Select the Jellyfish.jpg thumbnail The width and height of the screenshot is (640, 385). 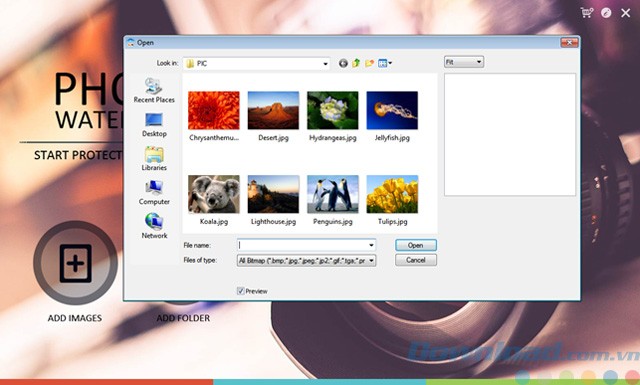pyautogui.click(x=392, y=110)
